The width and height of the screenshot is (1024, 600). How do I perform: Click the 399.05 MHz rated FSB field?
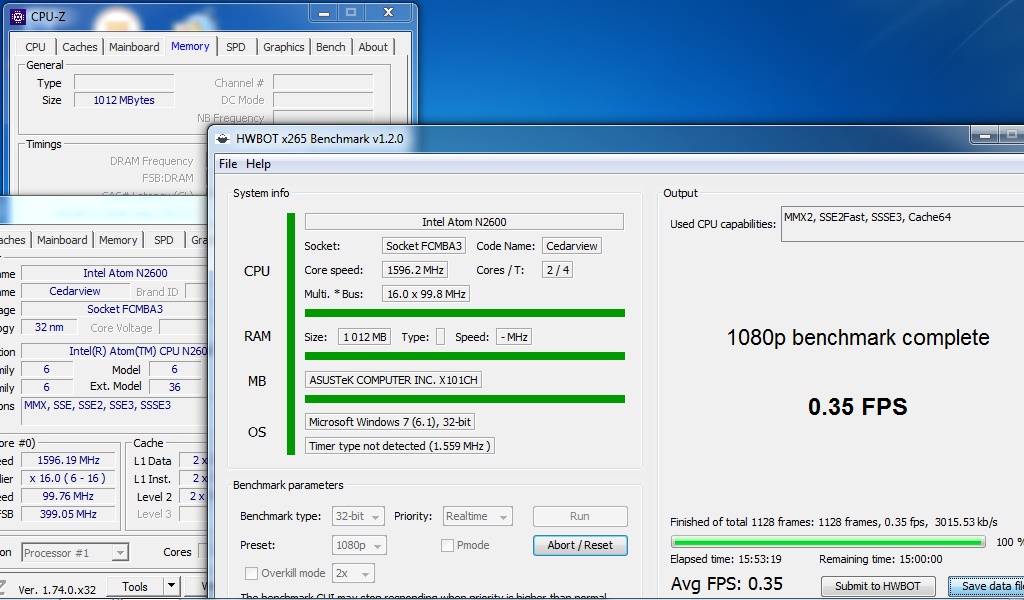(69, 514)
